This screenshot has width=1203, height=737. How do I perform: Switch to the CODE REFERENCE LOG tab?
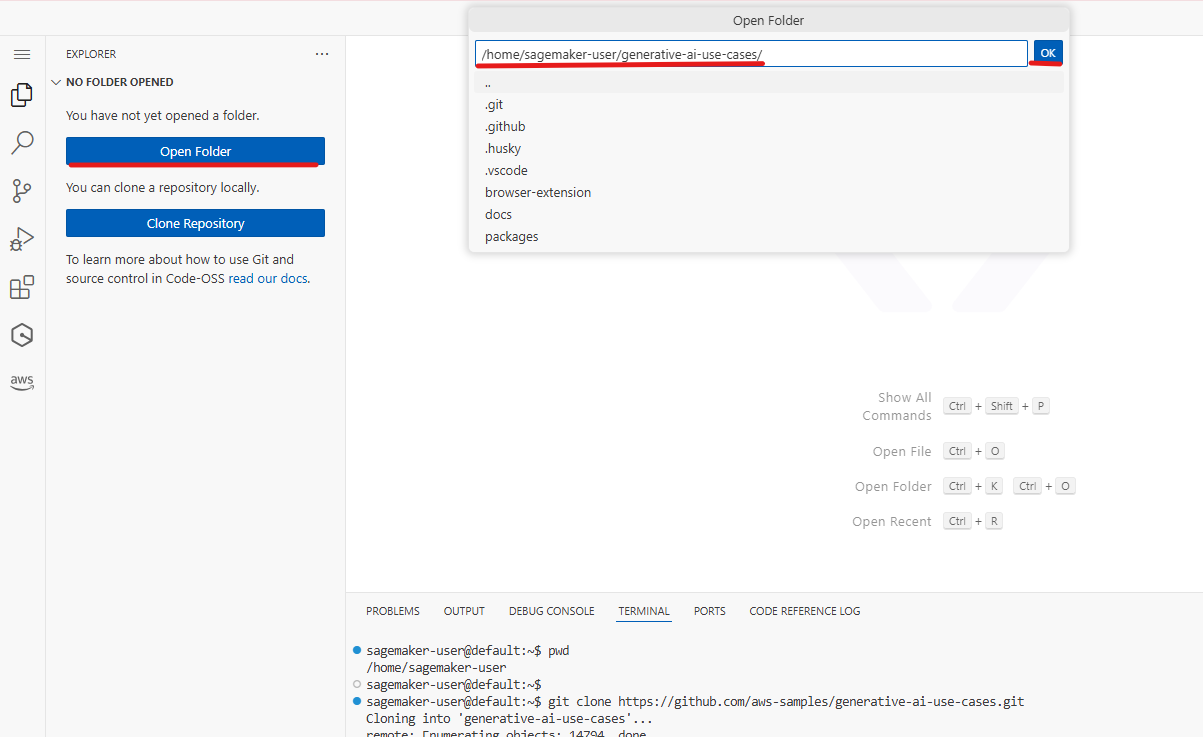pos(805,611)
